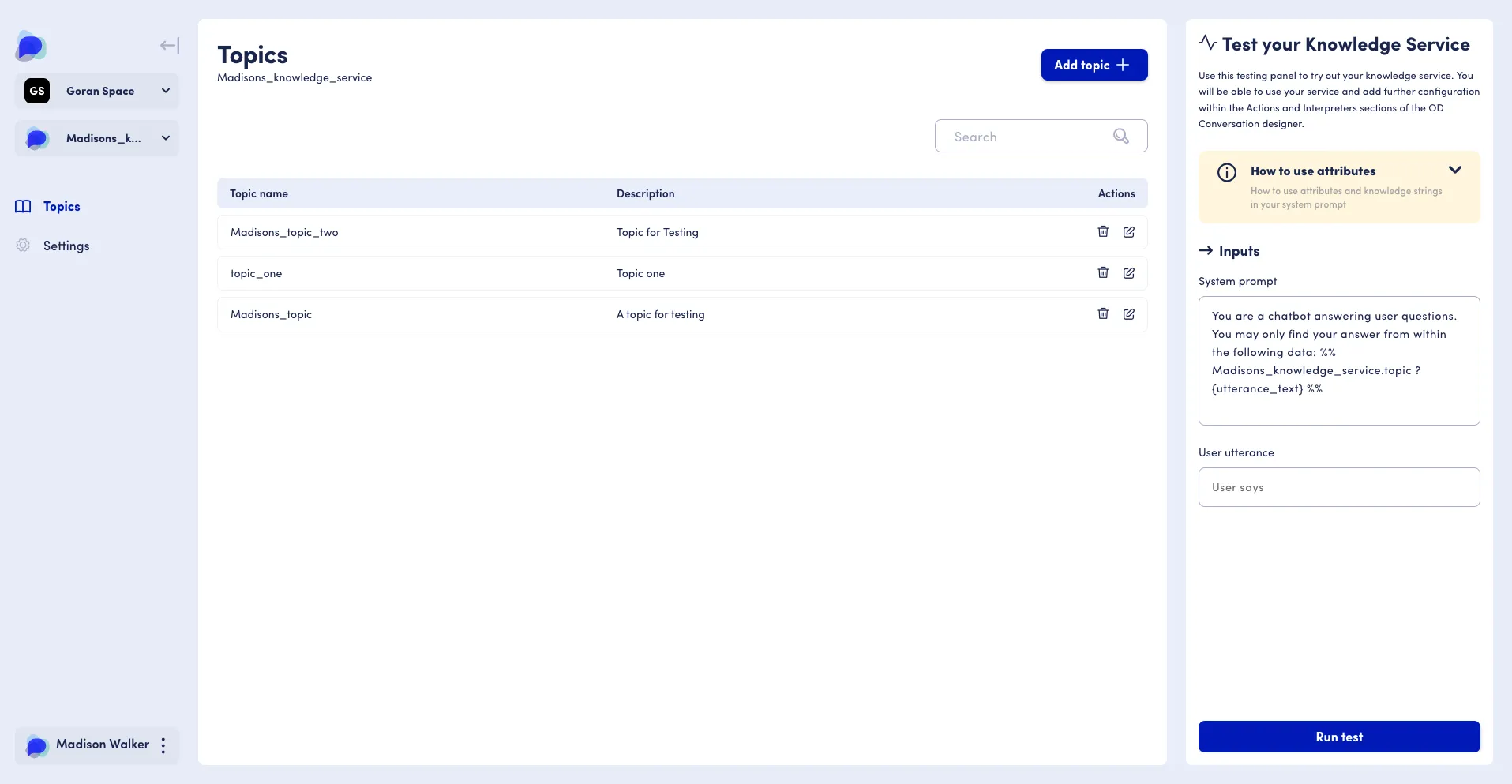Click the Description column header
This screenshot has height=784, width=1512.
pyautogui.click(x=645, y=193)
